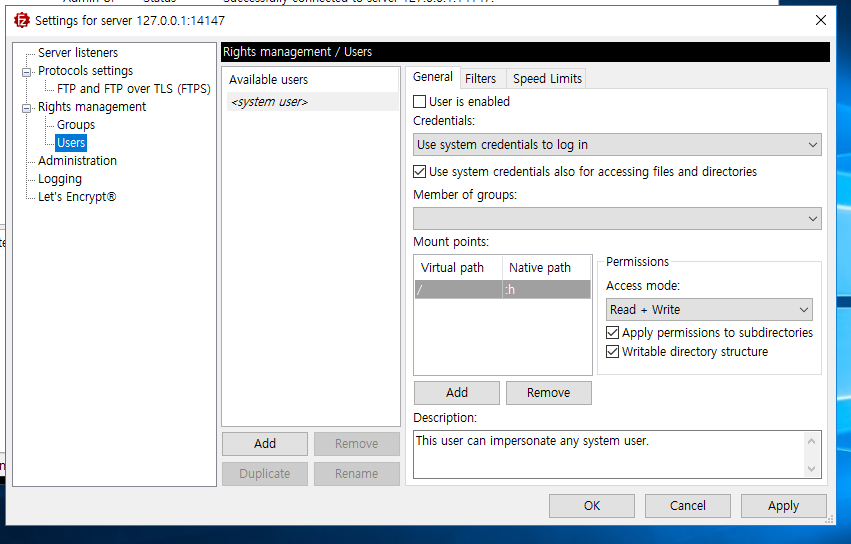Open the Administration settings page

(77, 161)
